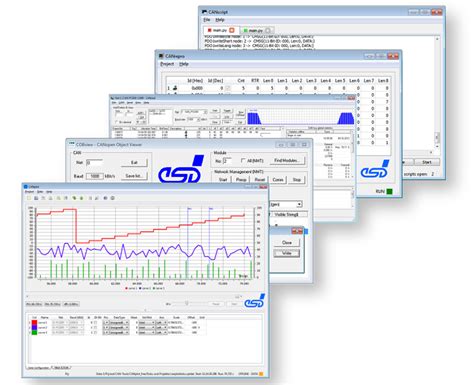The height and width of the screenshot is (385, 474).
Task: Click the red color swatch of curve 1
Action: [x=34, y=323]
